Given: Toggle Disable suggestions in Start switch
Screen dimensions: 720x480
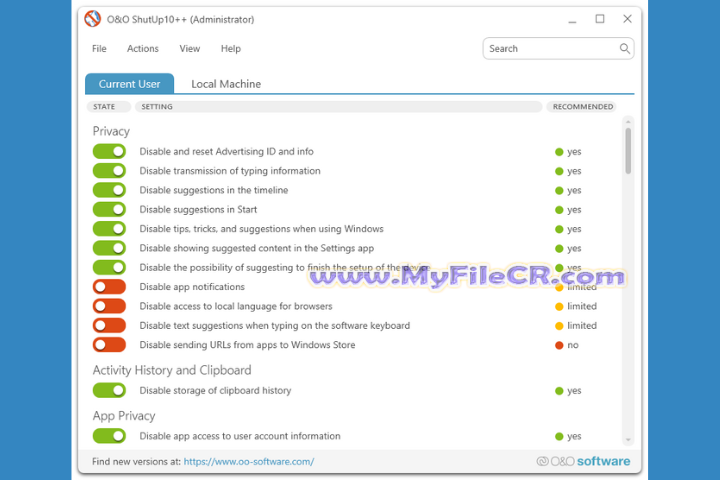Looking at the screenshot, I should pos(109,209).
